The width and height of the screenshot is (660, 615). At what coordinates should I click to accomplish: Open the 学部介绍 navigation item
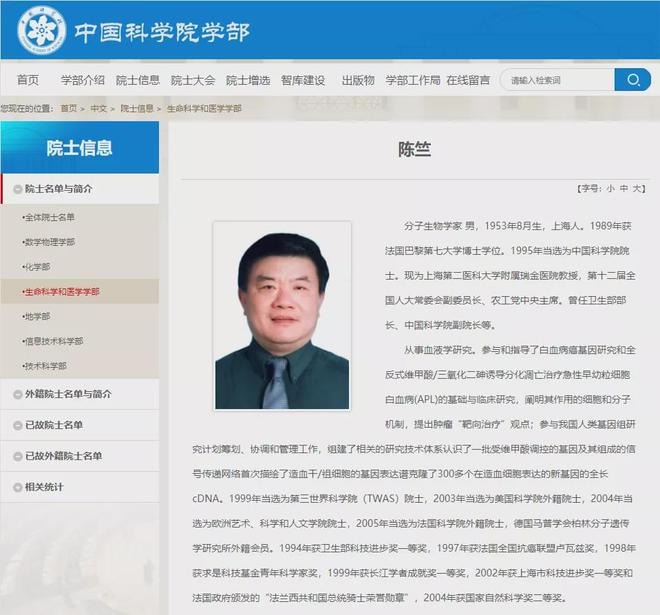tap(82, 80)
